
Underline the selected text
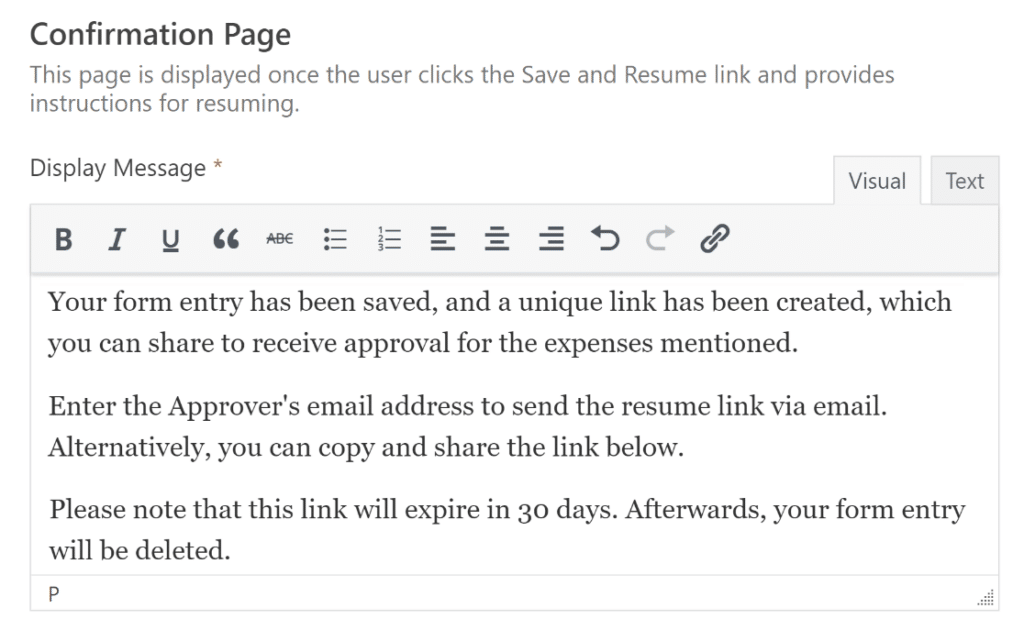coord(171,239)
